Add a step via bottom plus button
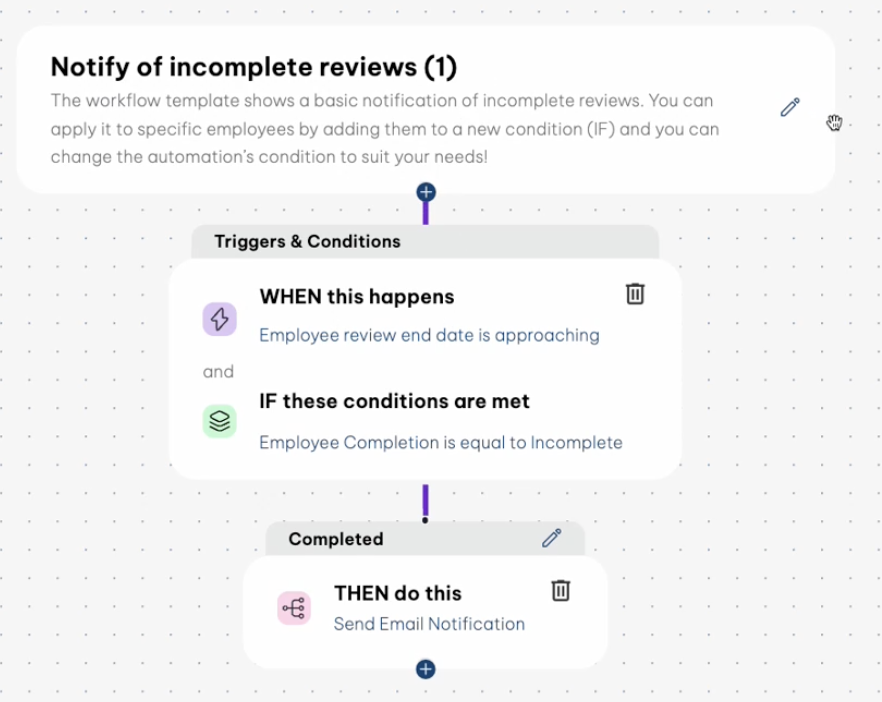882x702 pixels. 426,669
